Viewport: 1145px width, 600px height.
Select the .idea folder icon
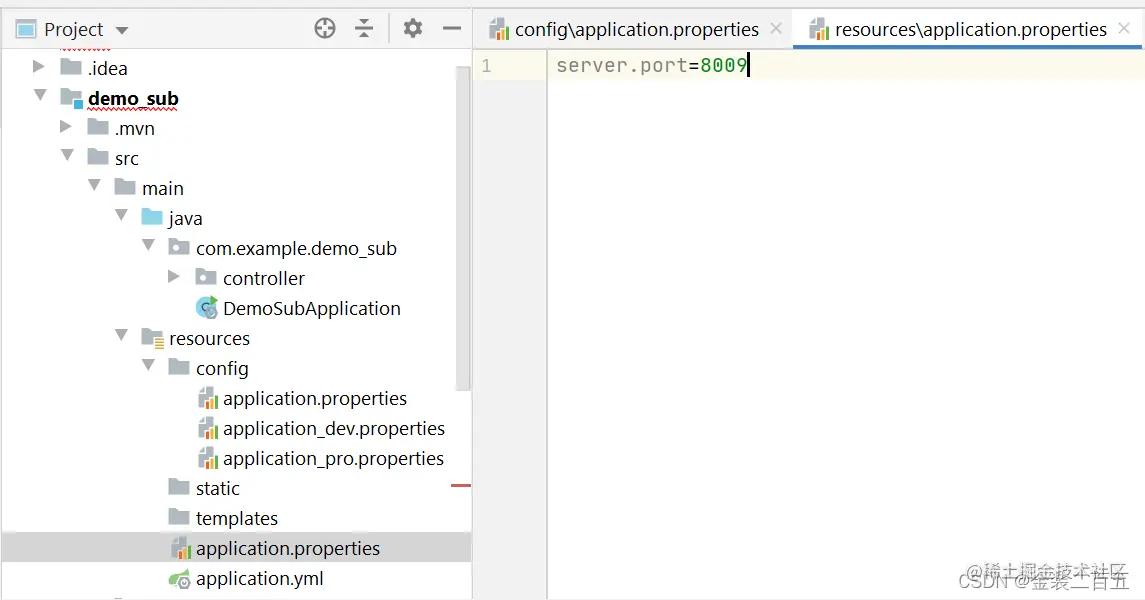(x=71, y=67)
